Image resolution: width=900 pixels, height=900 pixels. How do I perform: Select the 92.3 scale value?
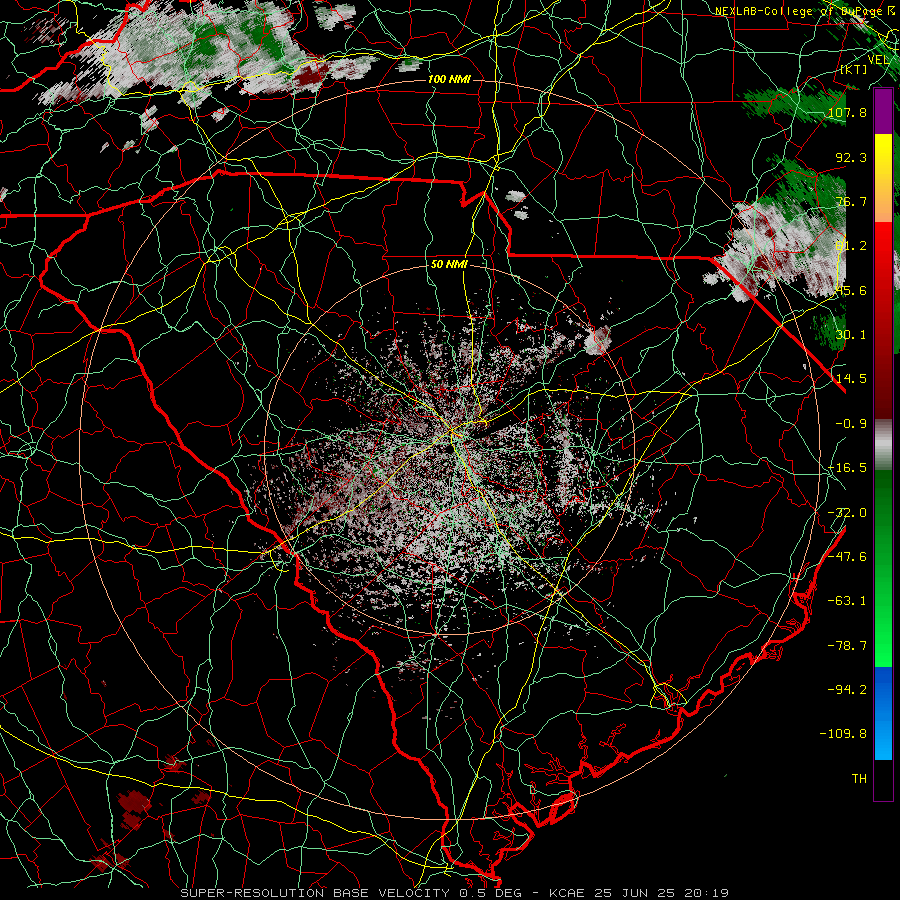[851, 157]
